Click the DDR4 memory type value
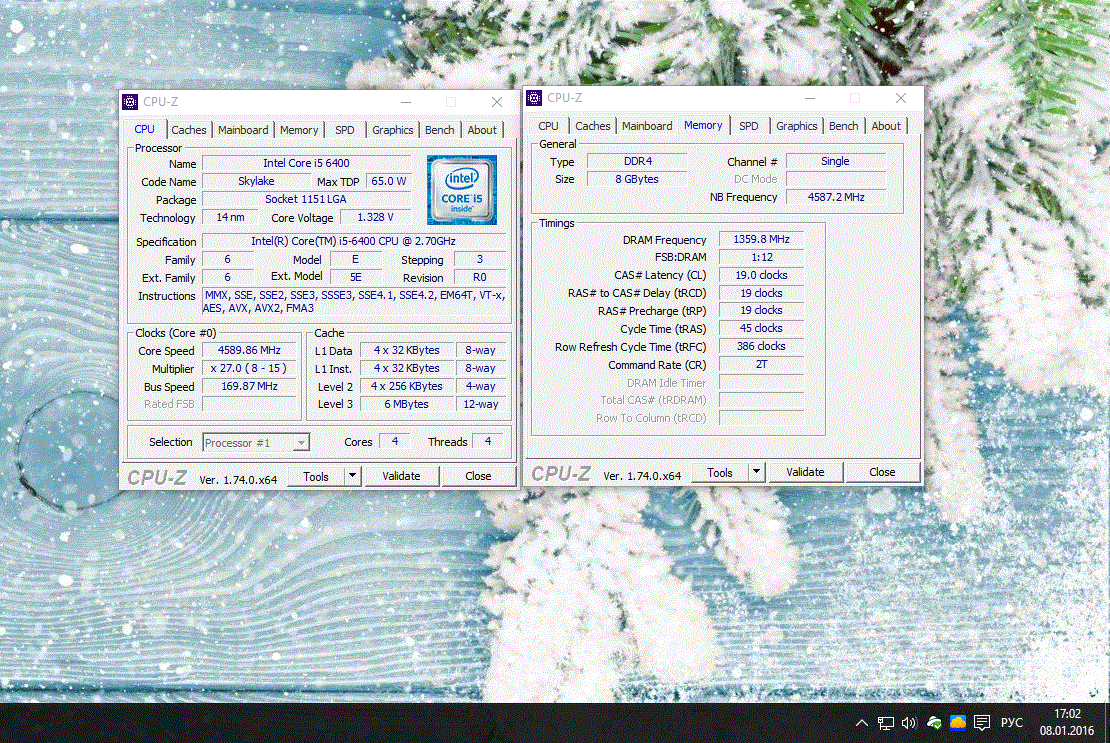1110x743 pixels. 638,161
